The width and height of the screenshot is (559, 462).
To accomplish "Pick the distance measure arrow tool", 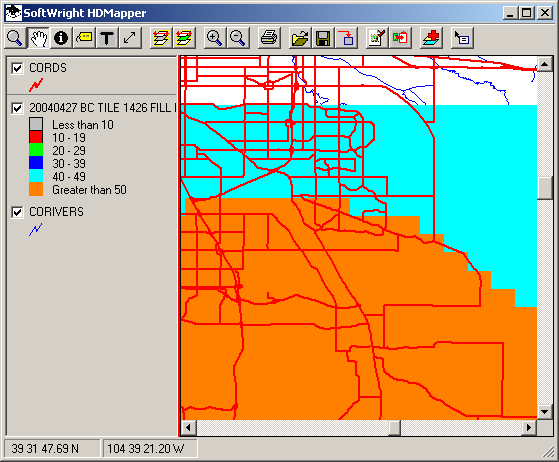I will point(130,38).
